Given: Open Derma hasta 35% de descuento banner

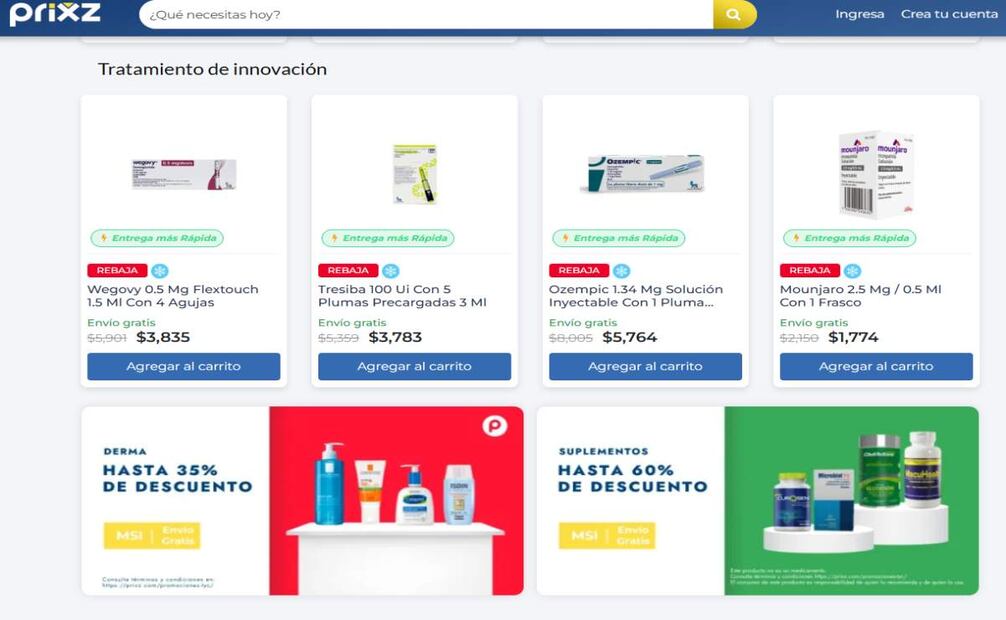Looking at the screenshot, I should click(x=302, y=501).
